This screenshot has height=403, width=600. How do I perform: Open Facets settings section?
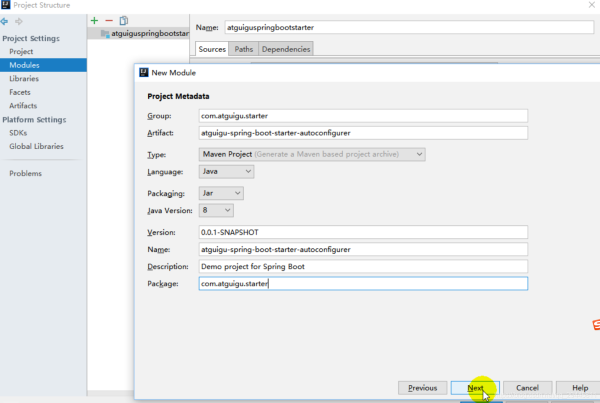20,92
